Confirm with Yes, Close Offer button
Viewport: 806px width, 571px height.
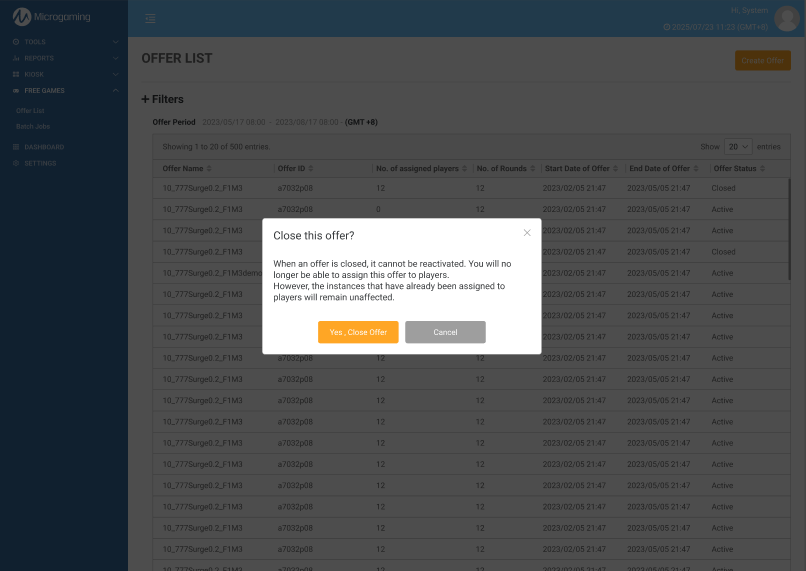[358, 332]
